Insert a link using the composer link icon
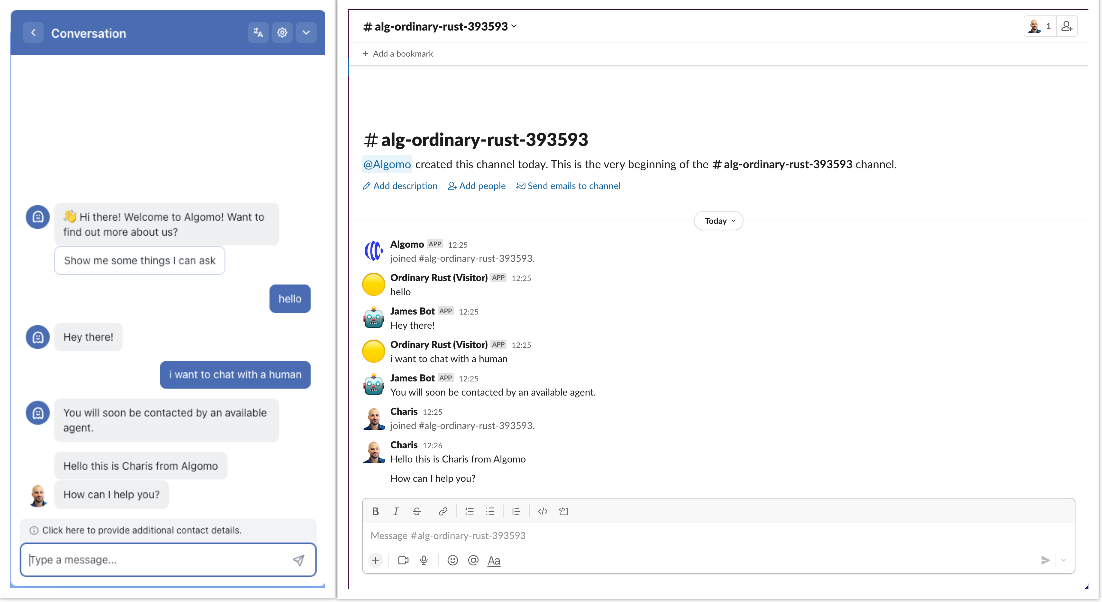Image resolution: width=1102 pixels, height=602 pixels. pyautogui.click(x=443, y=511)
